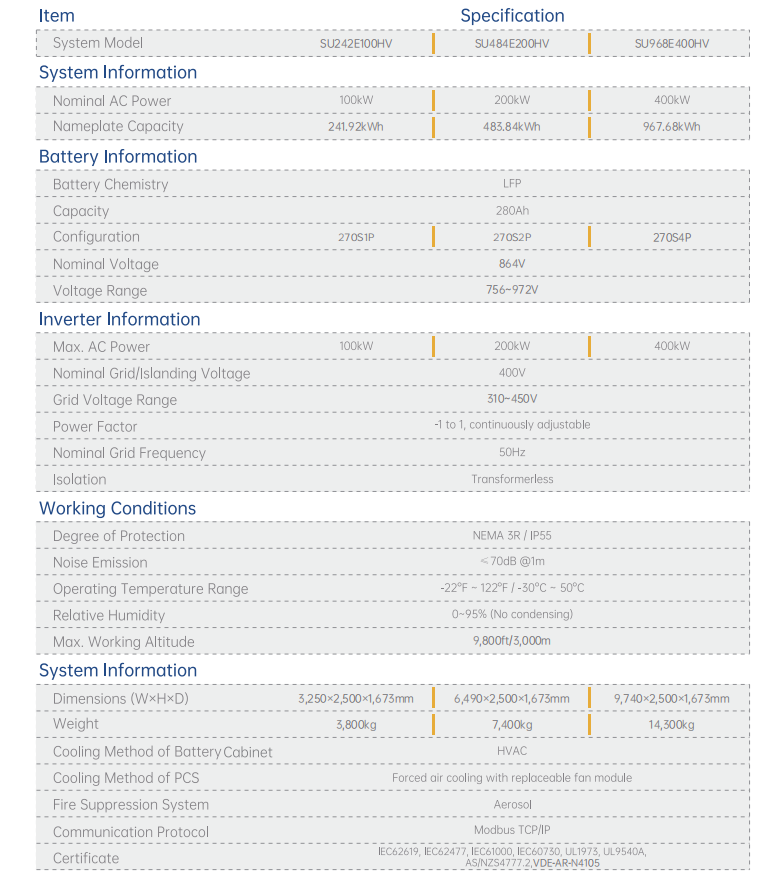Select the SU484E200HV model value
This screenshot has width=782, height=895.
tap(512, 44)
